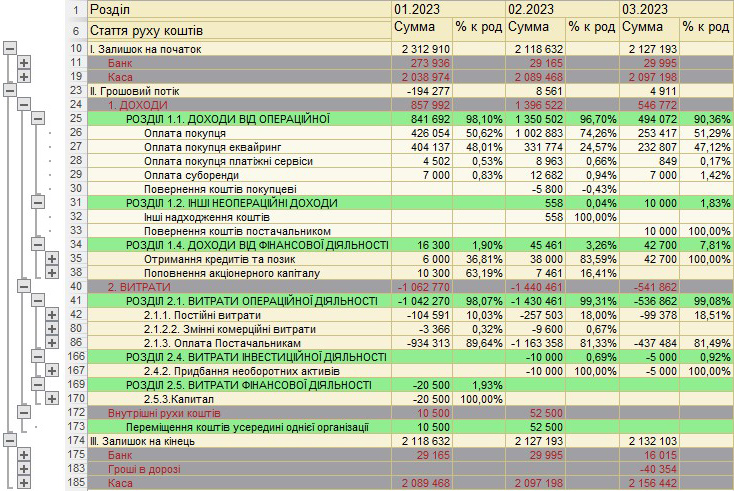Expand the Банк group at row 11
Screen dimensions: 734x491
point(24,63)
